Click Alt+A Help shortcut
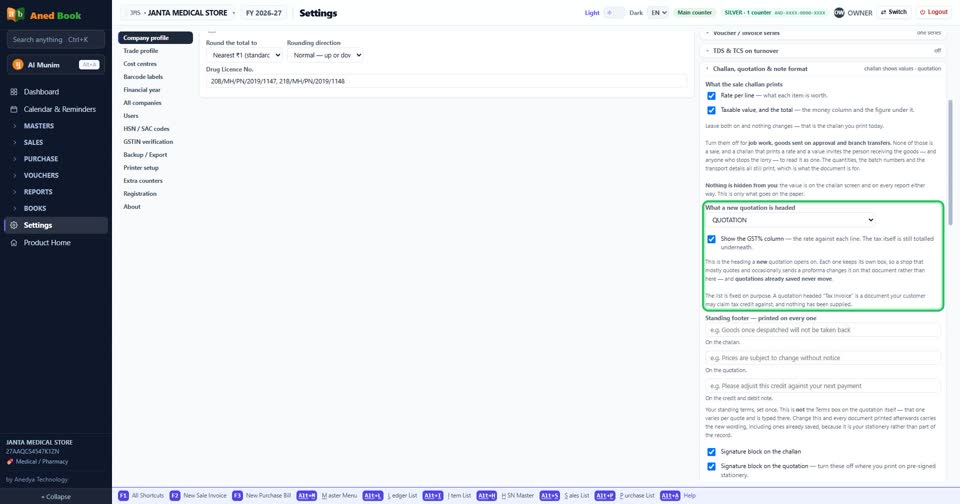This screenshot has height=504, width=960. [x=678, y=495]
